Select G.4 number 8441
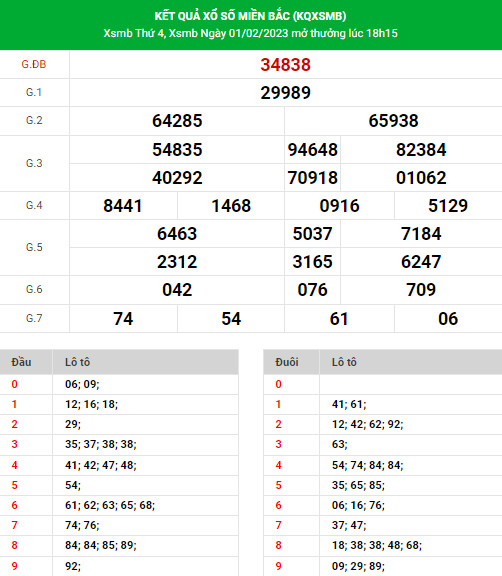This screenshot has width=502, height=576. click(123, 206)
